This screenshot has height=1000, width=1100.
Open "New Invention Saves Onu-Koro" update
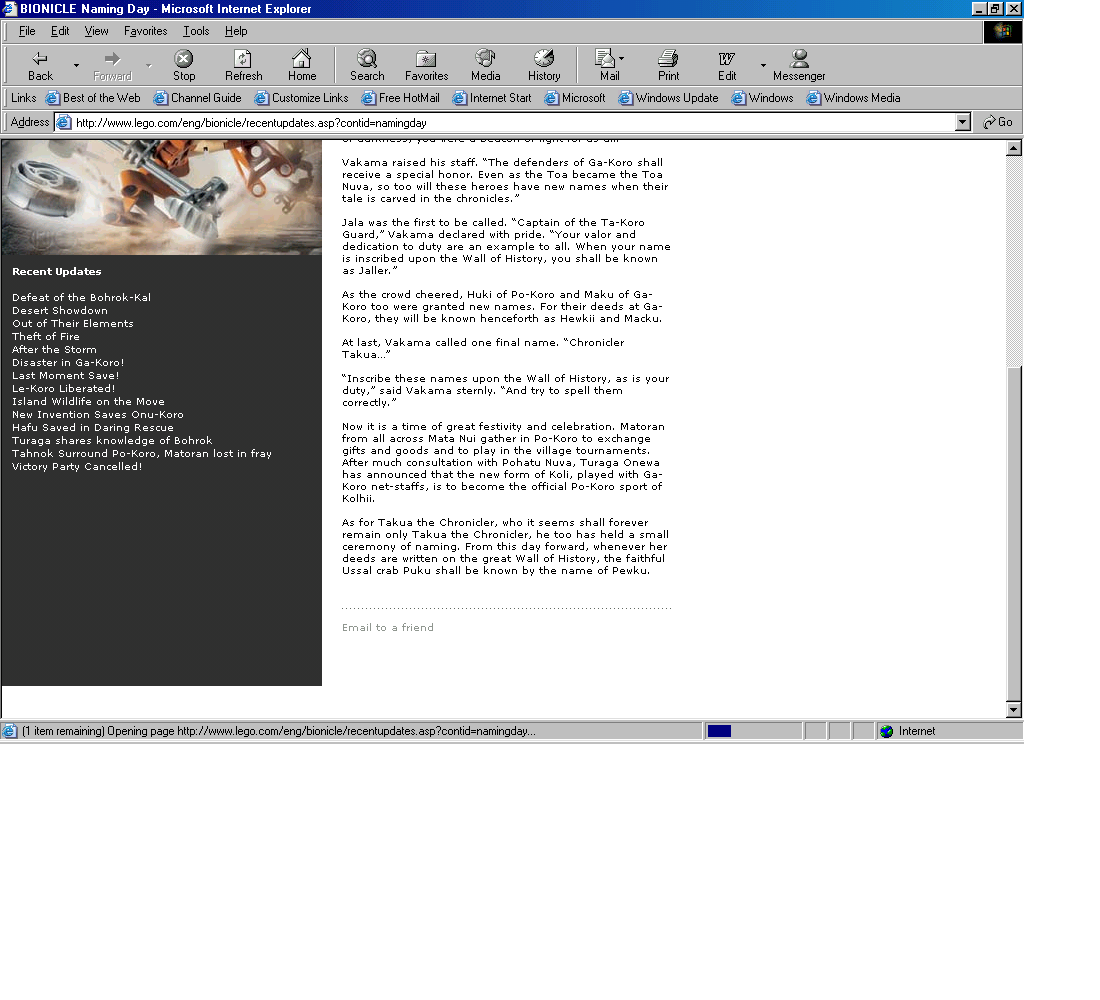click(x=98, y=414)
